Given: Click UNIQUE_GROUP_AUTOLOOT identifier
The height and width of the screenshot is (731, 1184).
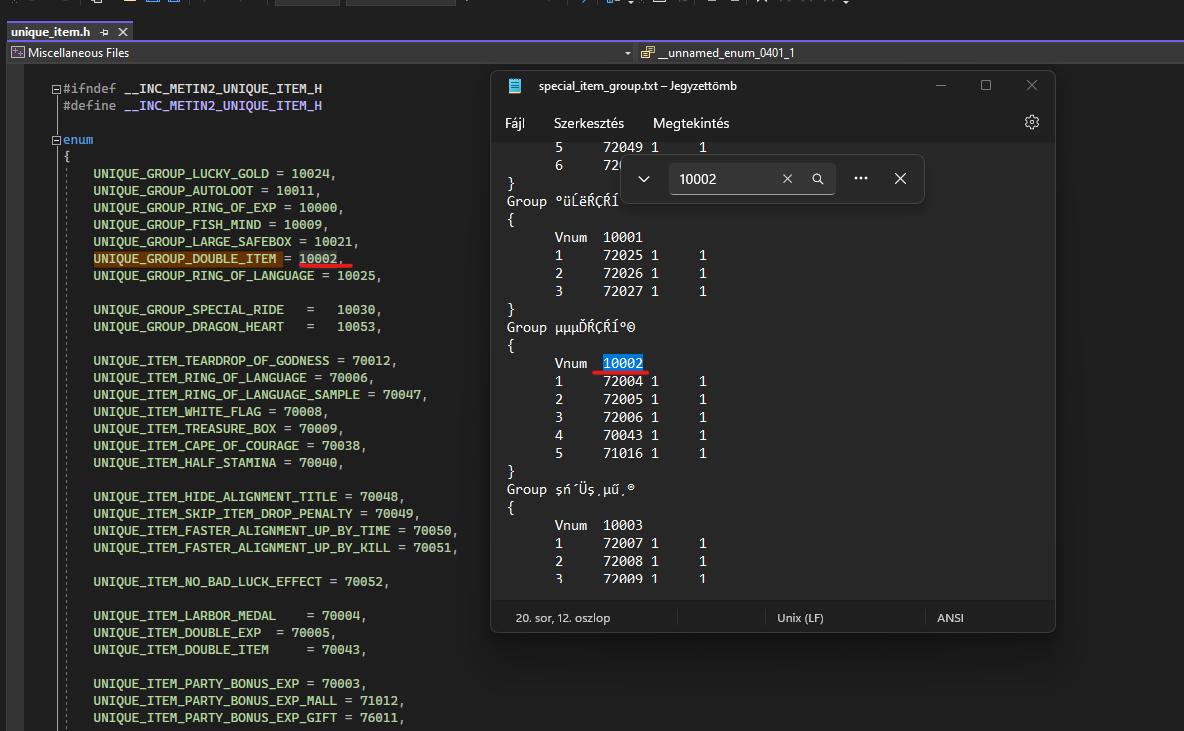Looking at the screenshot, I should pyautogui.click(x=174, y=191).
